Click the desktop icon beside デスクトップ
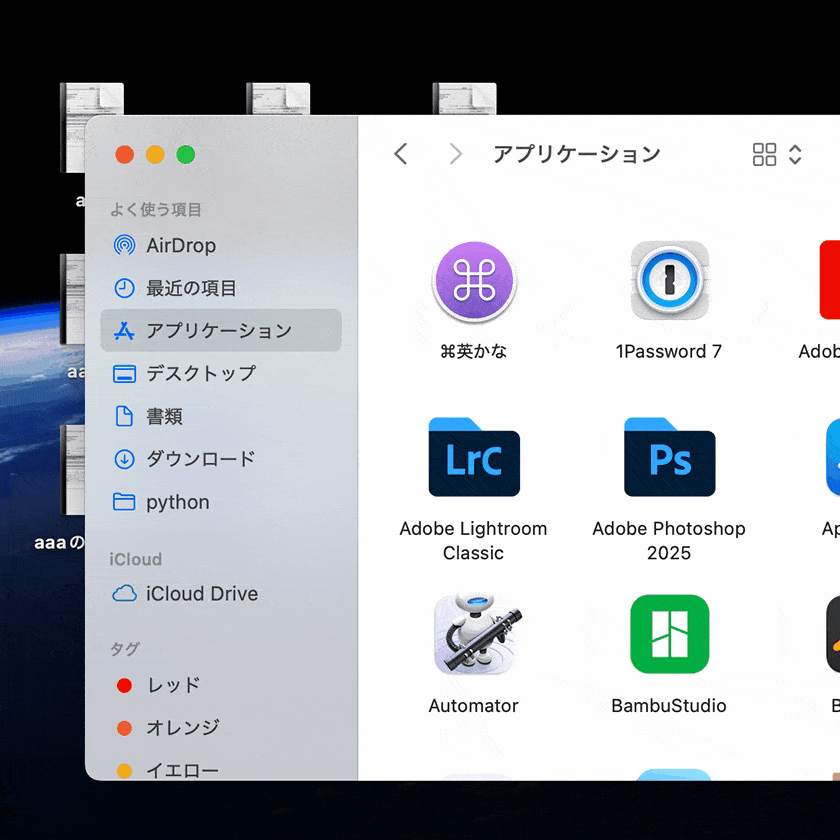This screenshot has height=840, width=840. click(124, 373)
